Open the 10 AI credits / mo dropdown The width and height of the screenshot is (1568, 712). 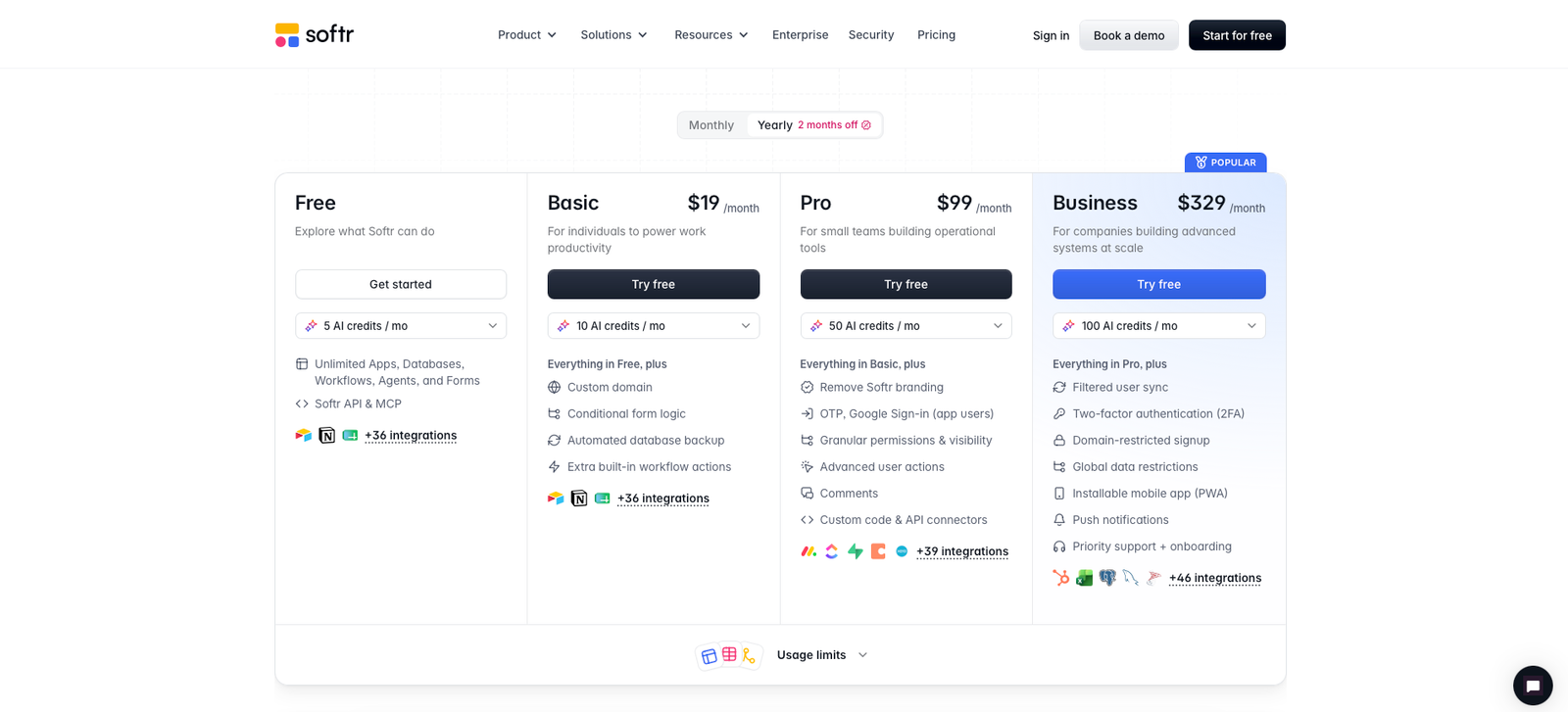tap(654, 326)
